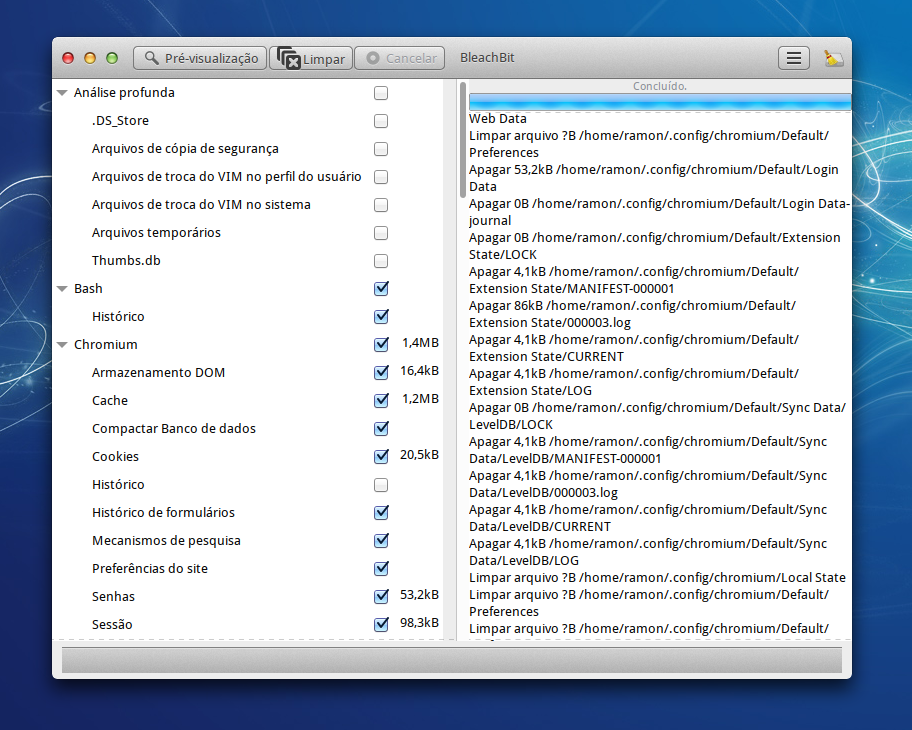Open the hamburger menu button
The height and width of the screenshot is (730, 912).
793,58
